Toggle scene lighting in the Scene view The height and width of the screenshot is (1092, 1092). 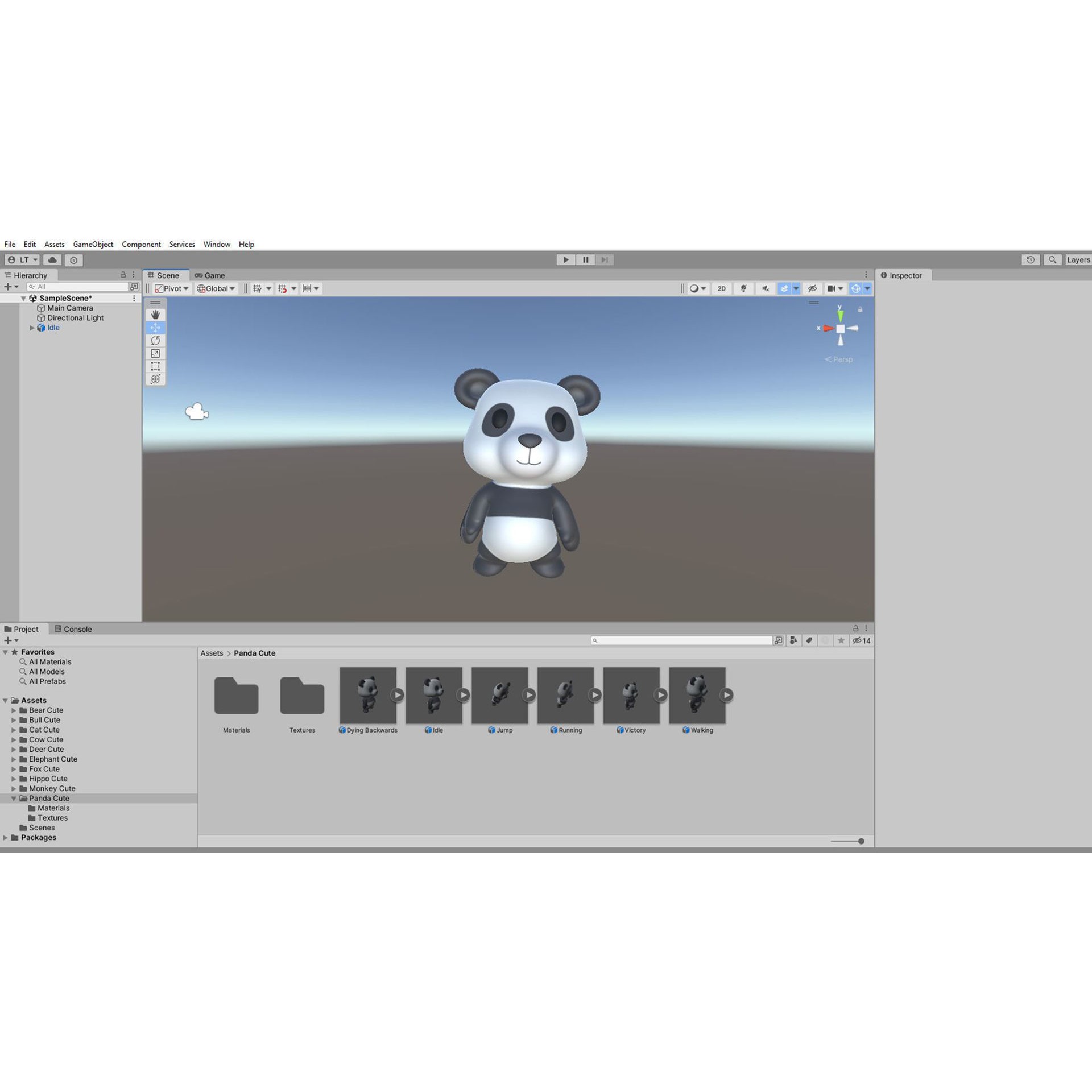coord(743,288)
